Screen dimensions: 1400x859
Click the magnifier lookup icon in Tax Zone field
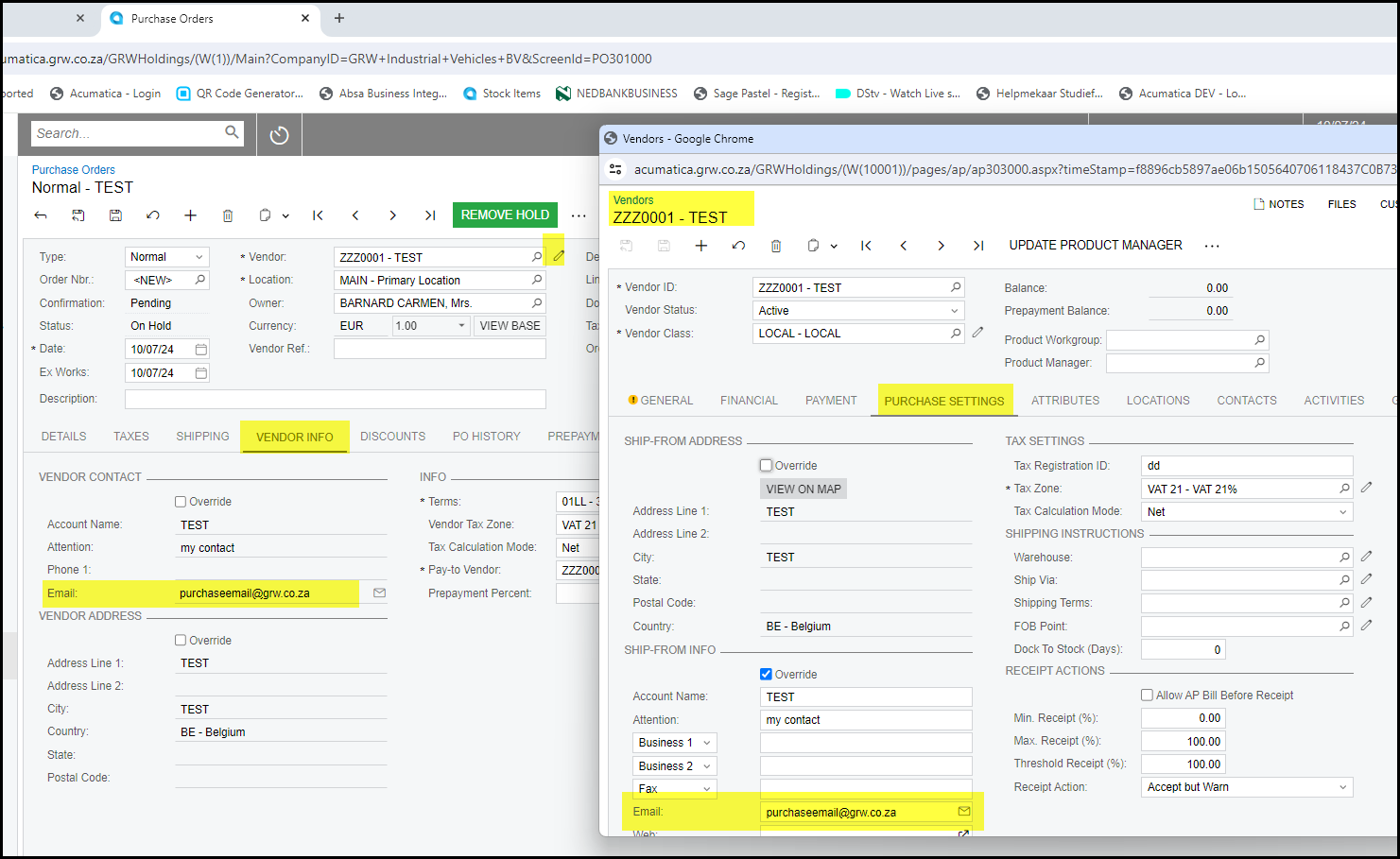point(1344,489)
